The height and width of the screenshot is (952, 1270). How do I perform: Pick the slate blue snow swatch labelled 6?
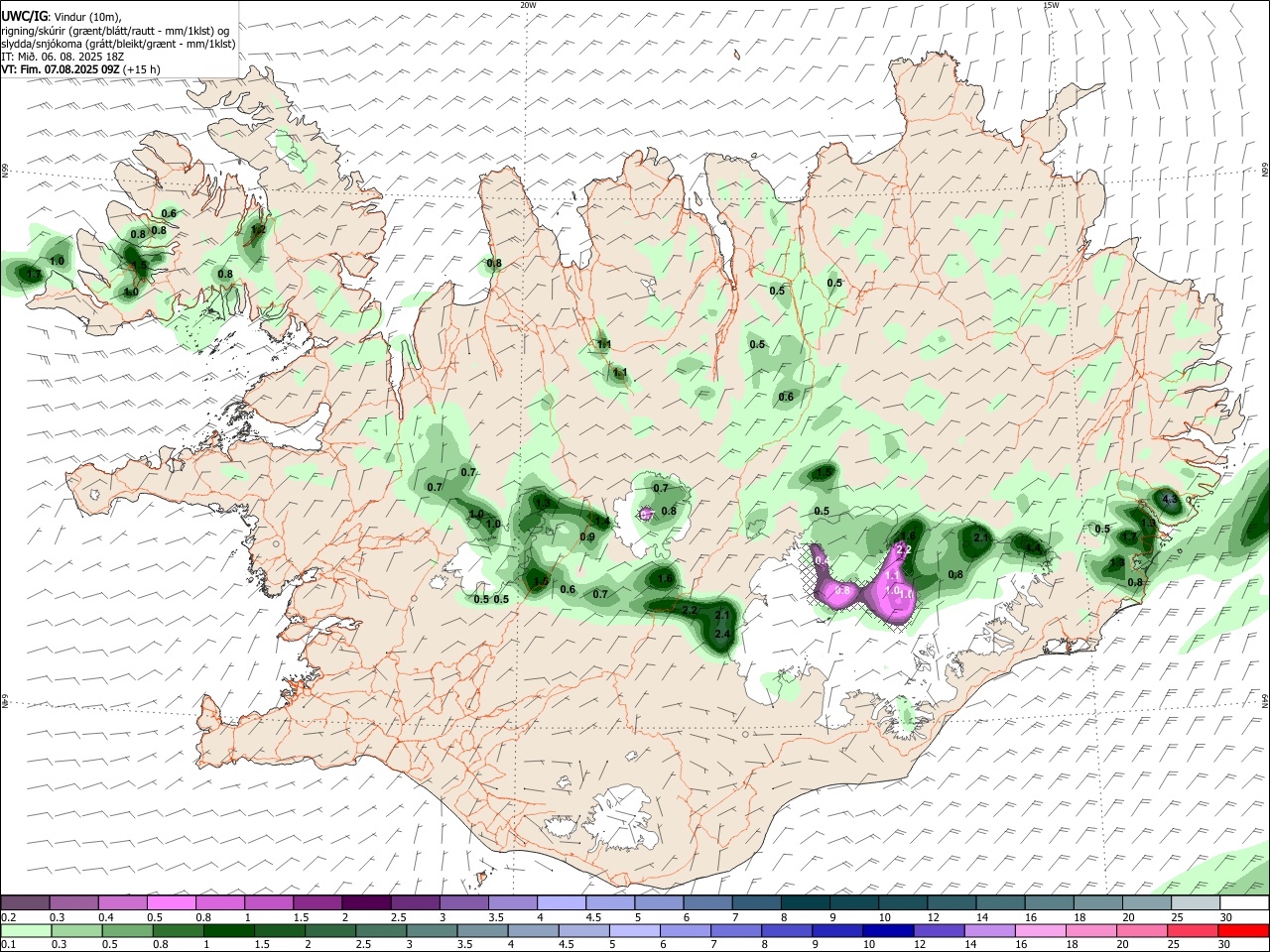[707, 902]
